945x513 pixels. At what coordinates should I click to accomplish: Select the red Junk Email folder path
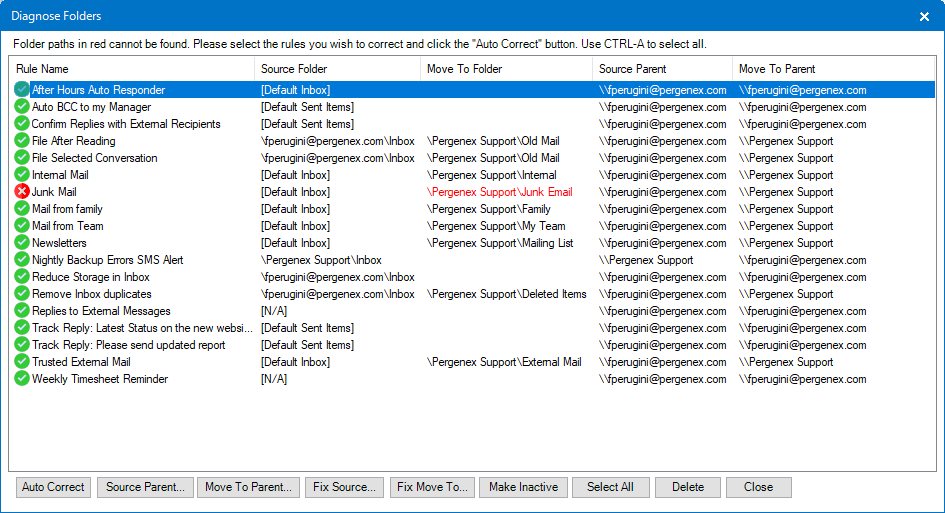pos(500,192)
